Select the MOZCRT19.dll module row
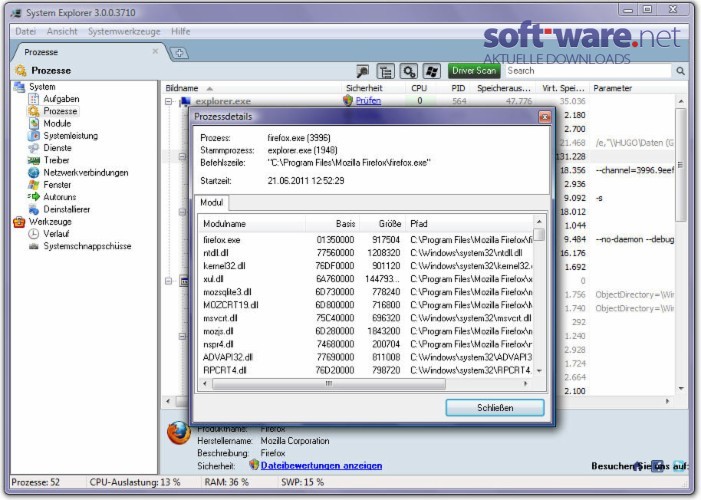This screenshot has width=701, height=500. 367,305
